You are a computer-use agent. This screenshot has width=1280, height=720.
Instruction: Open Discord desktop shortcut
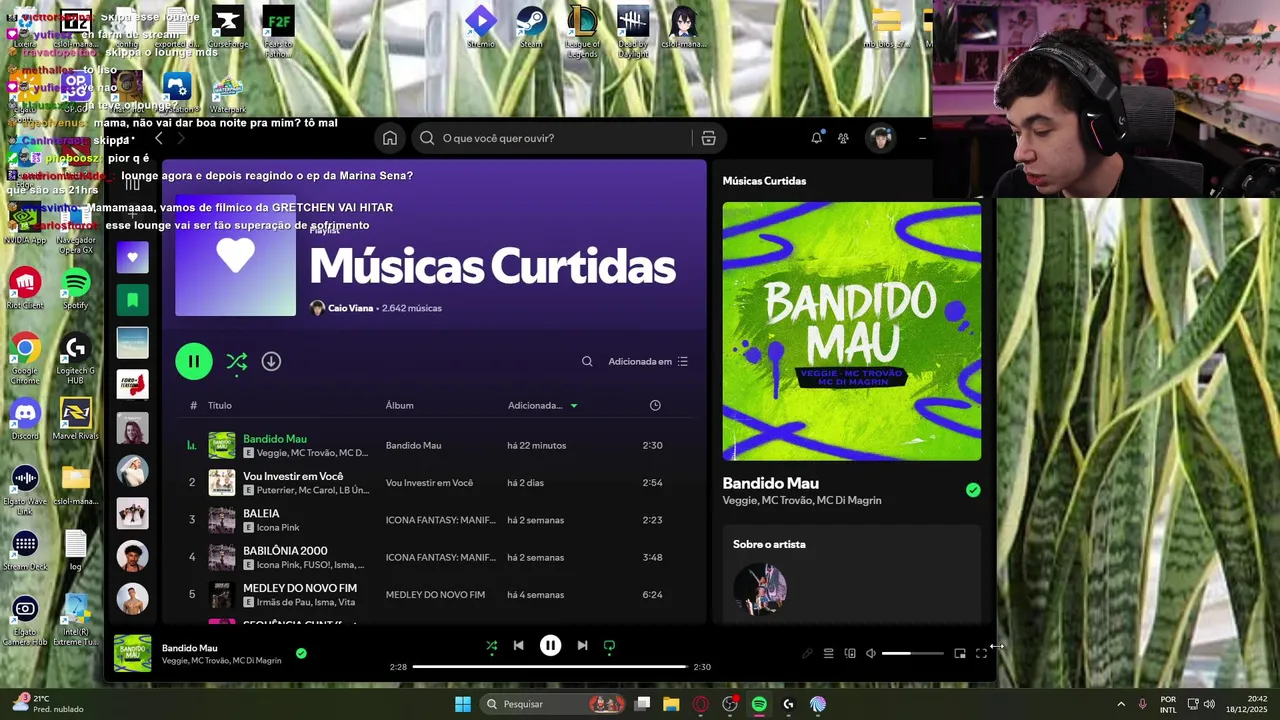coord(25,418)
